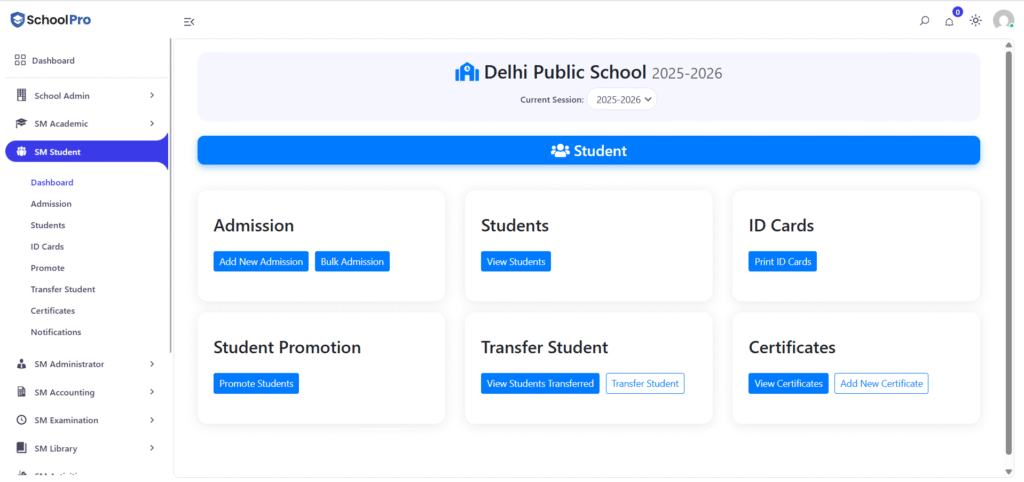The image size is (1024, 482).
Task: Click the View Students Transferred button
Action: (x=540, y=383)
